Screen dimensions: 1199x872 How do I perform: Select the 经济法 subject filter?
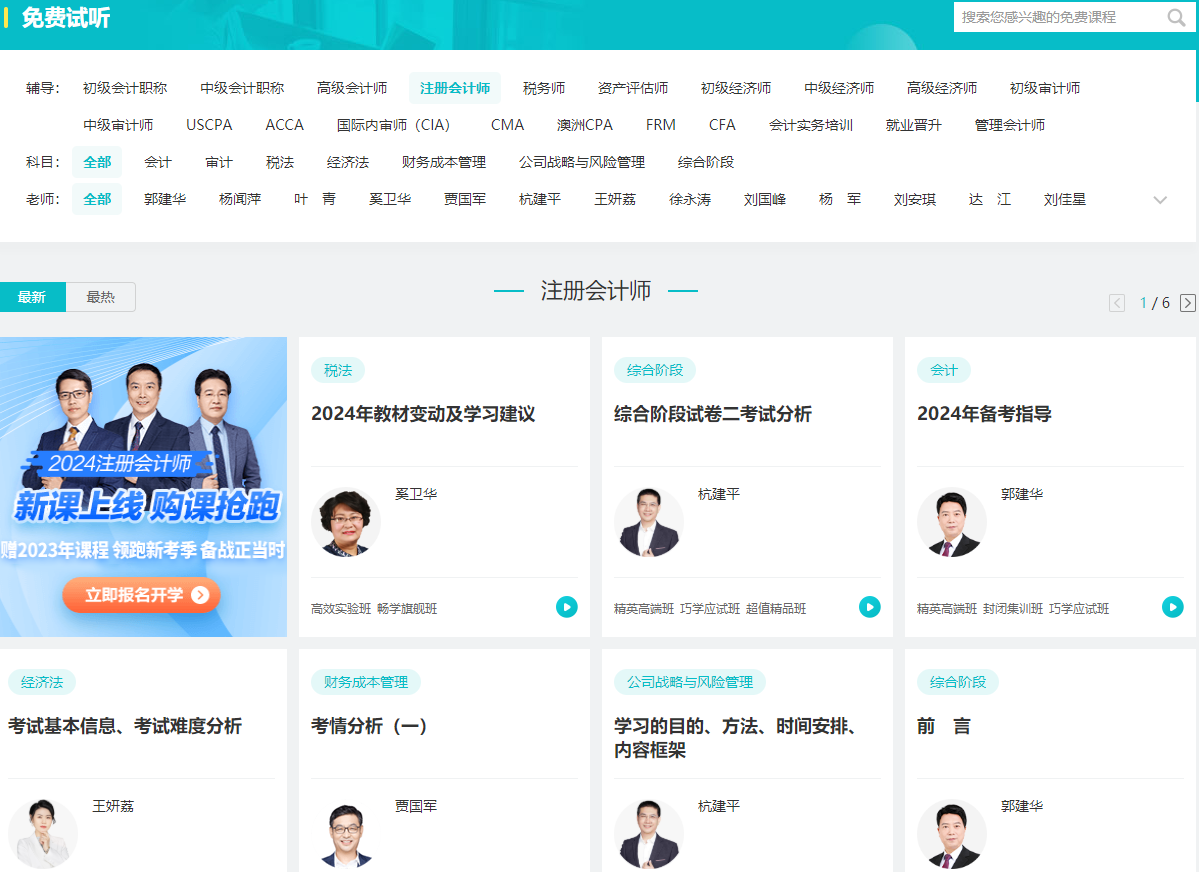click(x=347, y=161)
